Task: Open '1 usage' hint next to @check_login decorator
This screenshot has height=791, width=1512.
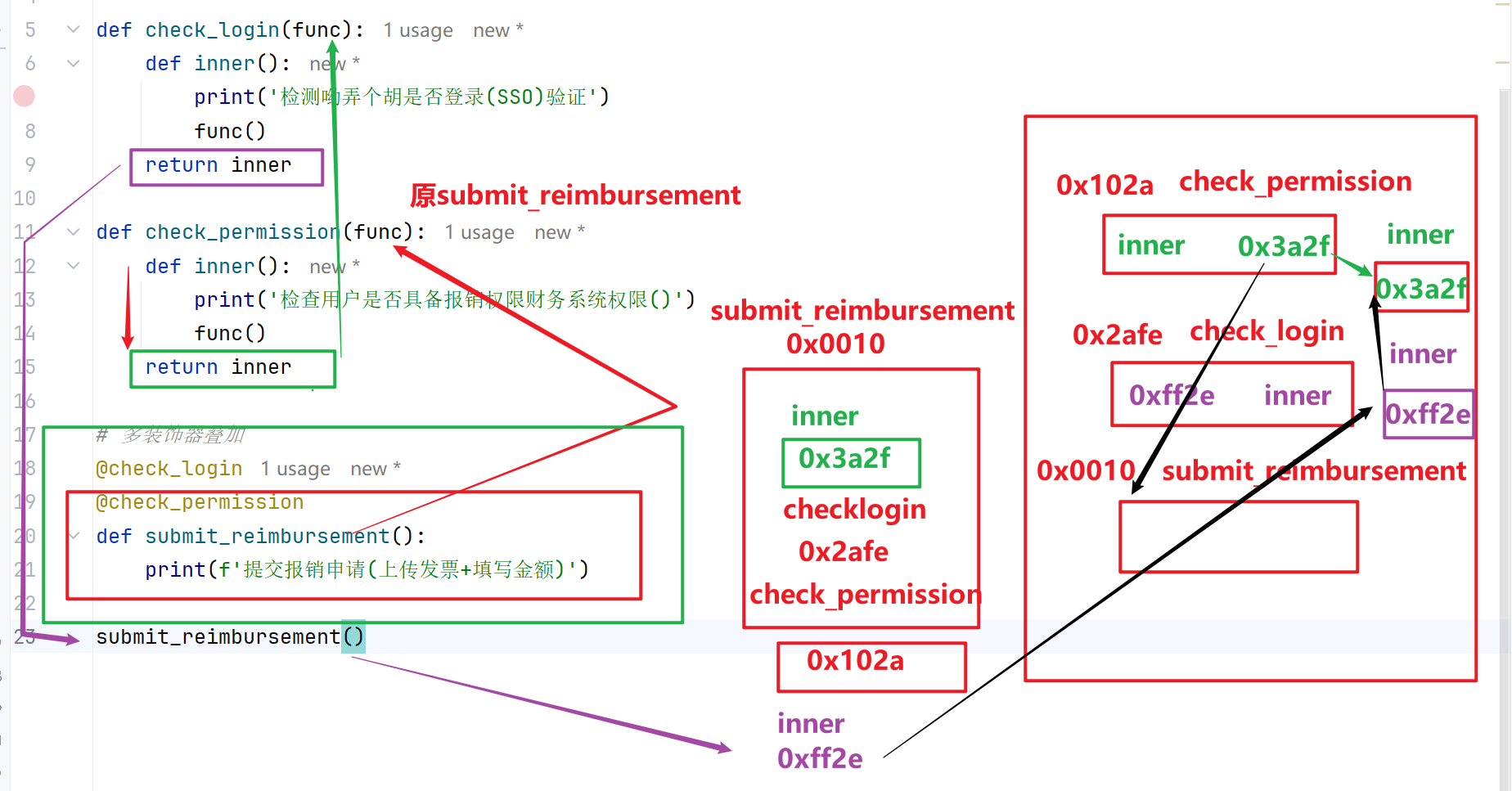Action: point(295,470)
